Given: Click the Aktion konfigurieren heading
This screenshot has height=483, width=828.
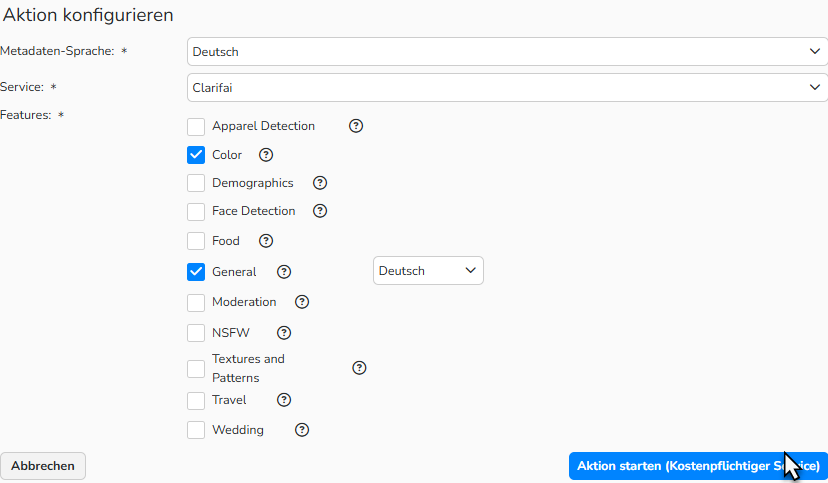Looking at the screenshot, I should [x=88, y=15].
